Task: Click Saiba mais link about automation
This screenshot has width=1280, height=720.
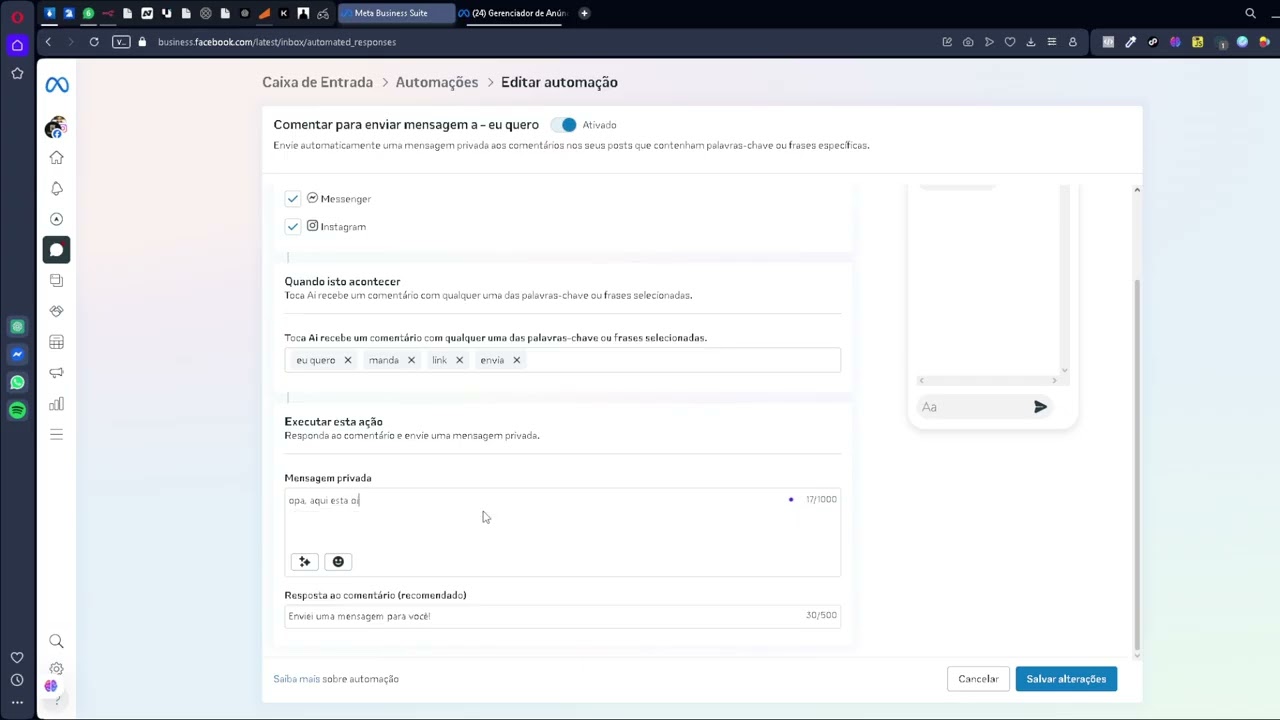Action: tap(296, 679)
